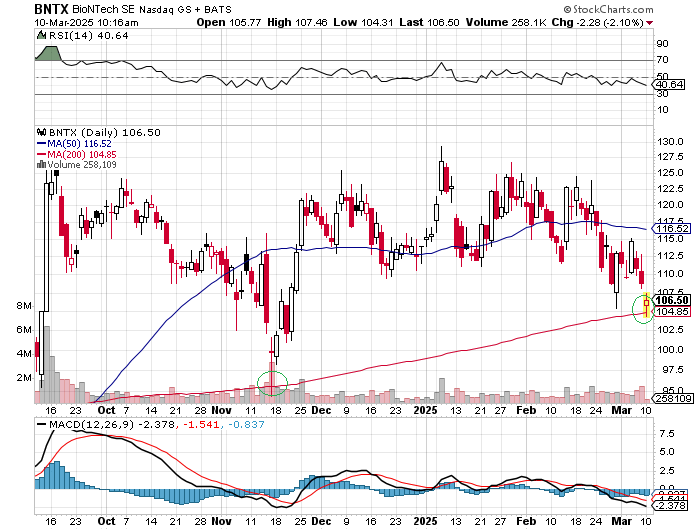Click the 7.5 level on MACD axis
This screenshot has height=530, width=700.
click(666, 434)
